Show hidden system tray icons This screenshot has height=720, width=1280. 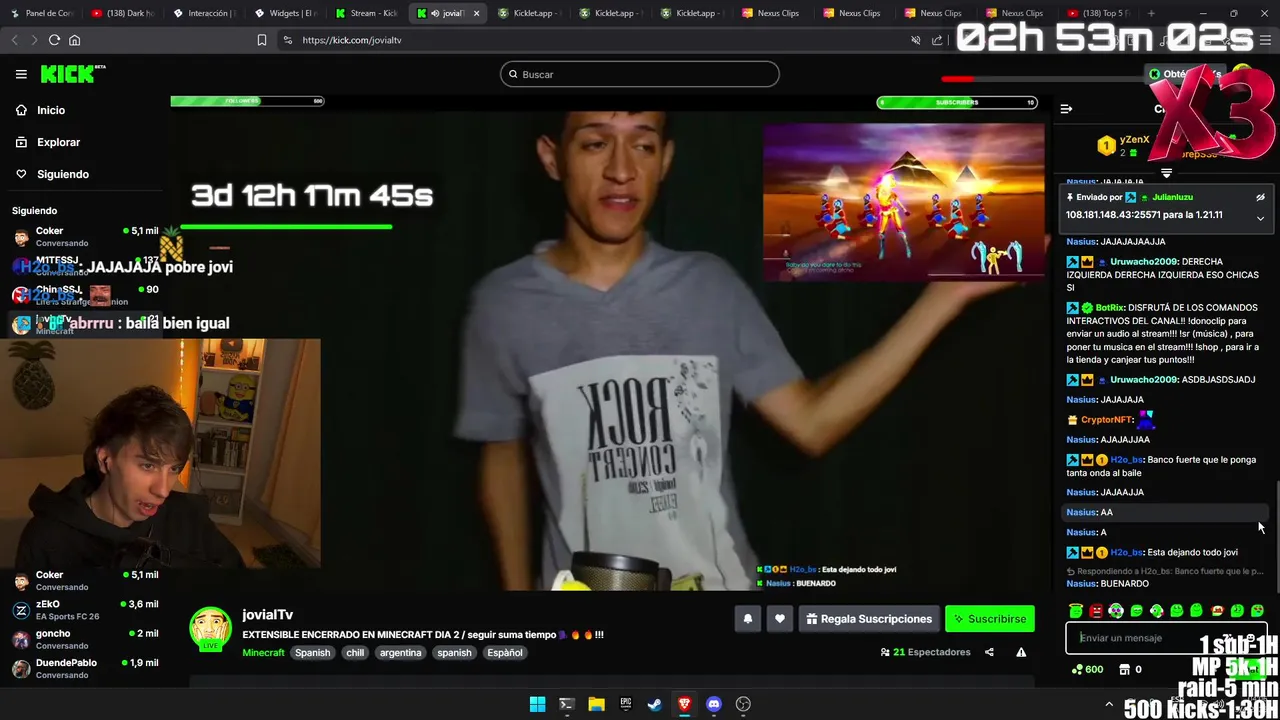pos(1108,705)
